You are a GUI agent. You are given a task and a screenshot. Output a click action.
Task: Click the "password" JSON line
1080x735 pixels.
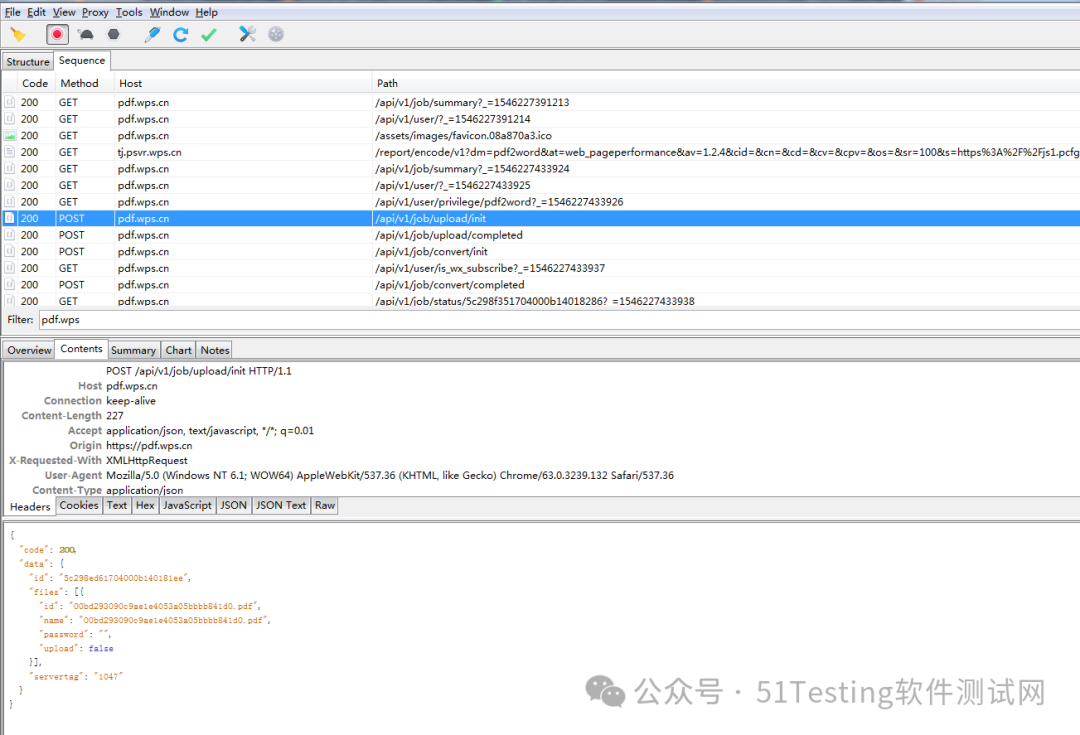coord(75,634)
